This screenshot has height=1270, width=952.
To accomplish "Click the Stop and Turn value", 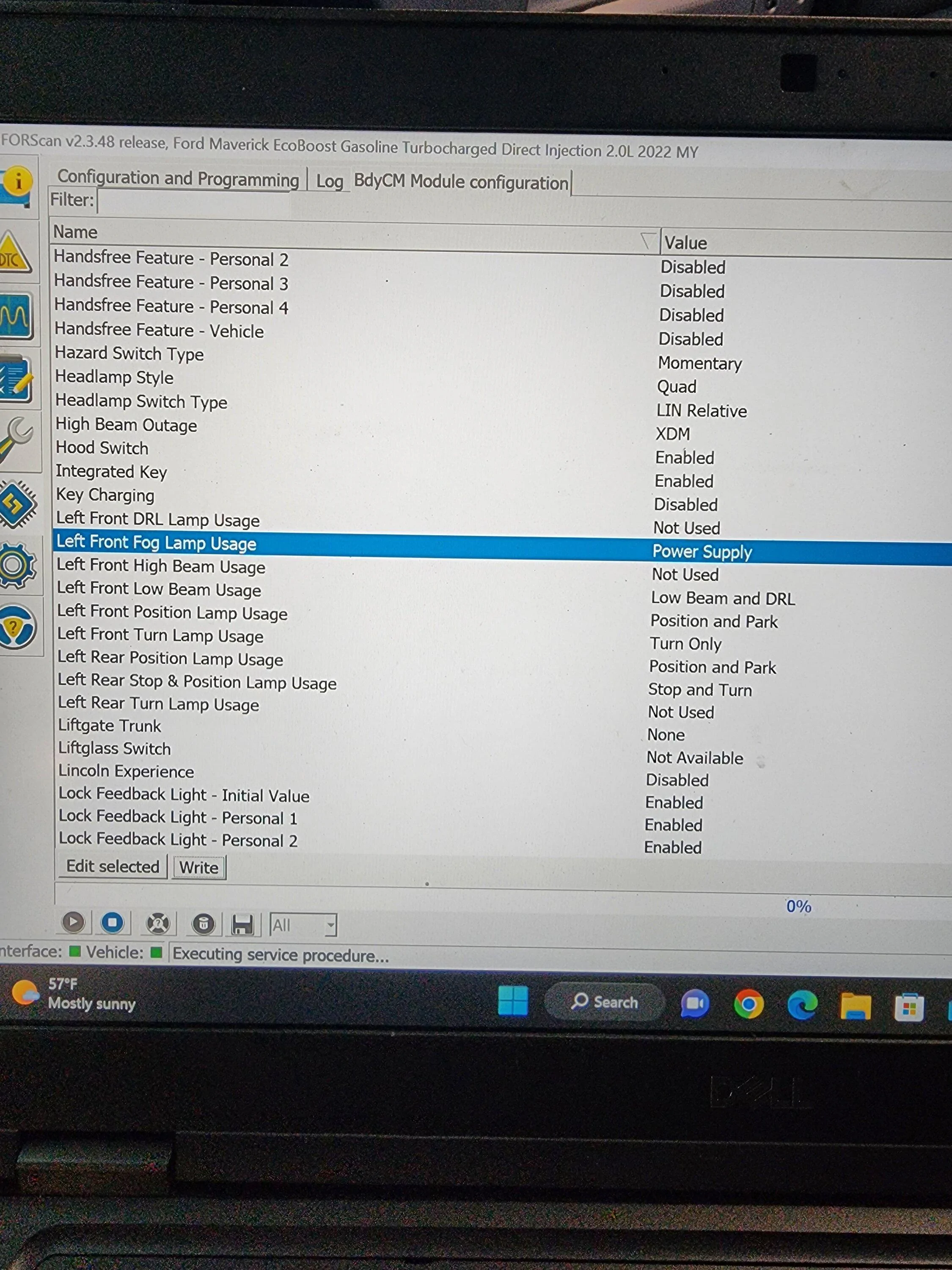I will [x=700, y=690].
